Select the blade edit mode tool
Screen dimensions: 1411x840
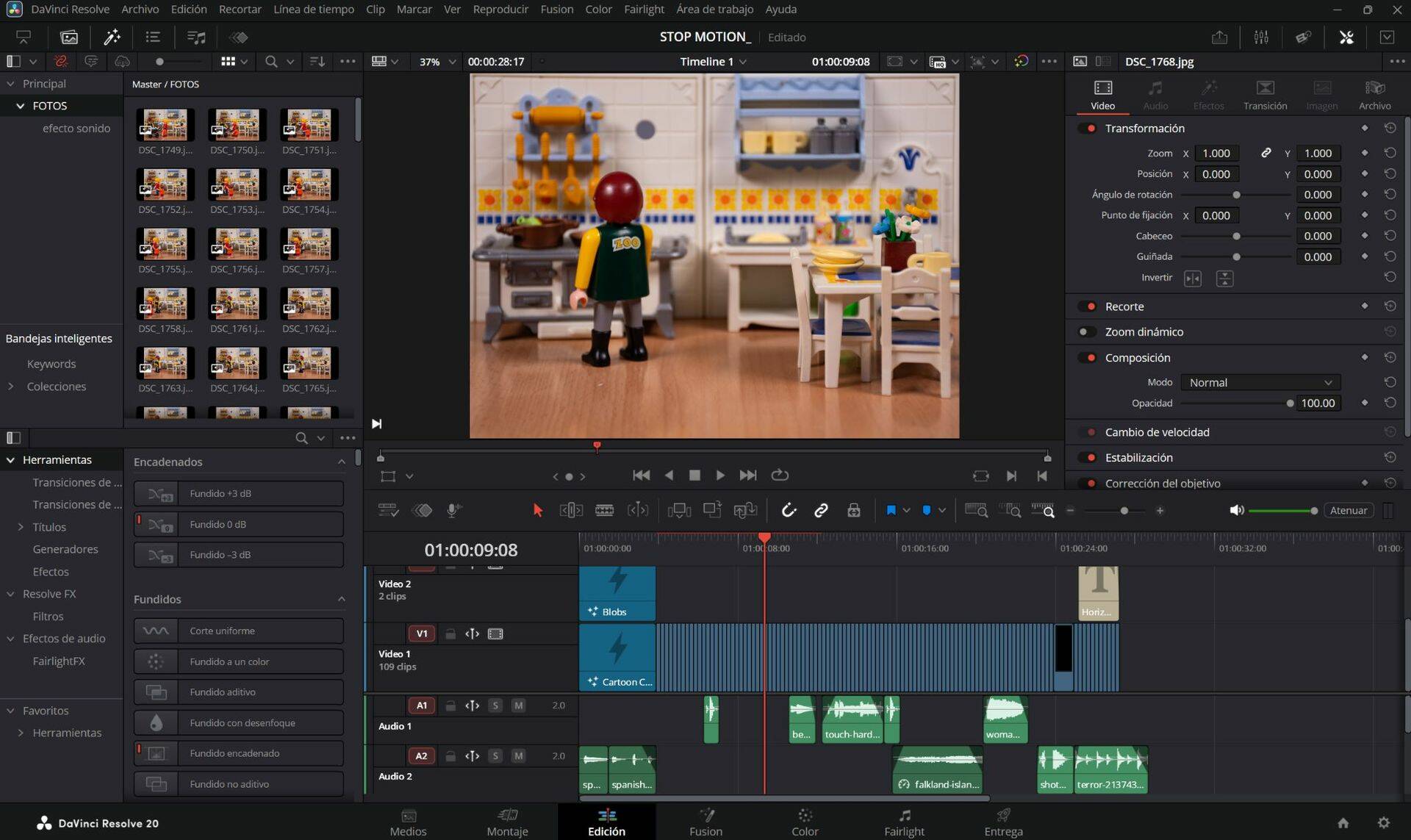pos(604,510)
